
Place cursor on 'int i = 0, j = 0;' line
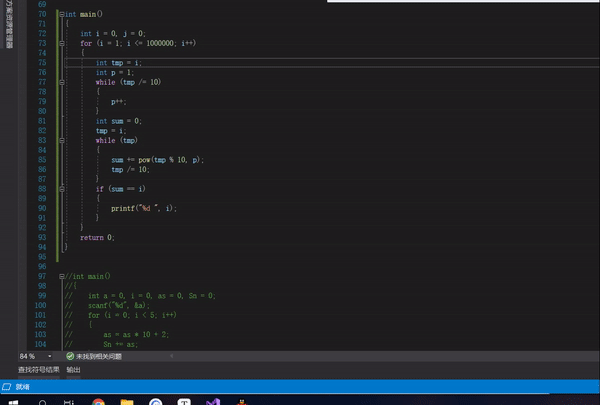click(113, 34)
